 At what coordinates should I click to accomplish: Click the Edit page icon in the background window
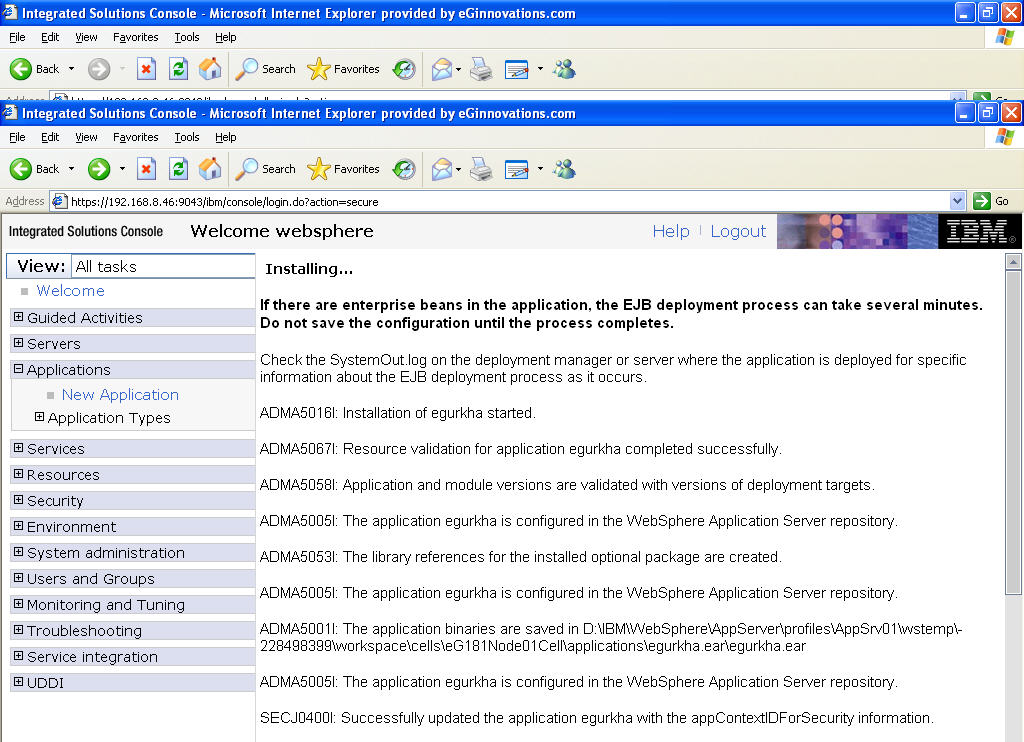[x=517, y=69]
